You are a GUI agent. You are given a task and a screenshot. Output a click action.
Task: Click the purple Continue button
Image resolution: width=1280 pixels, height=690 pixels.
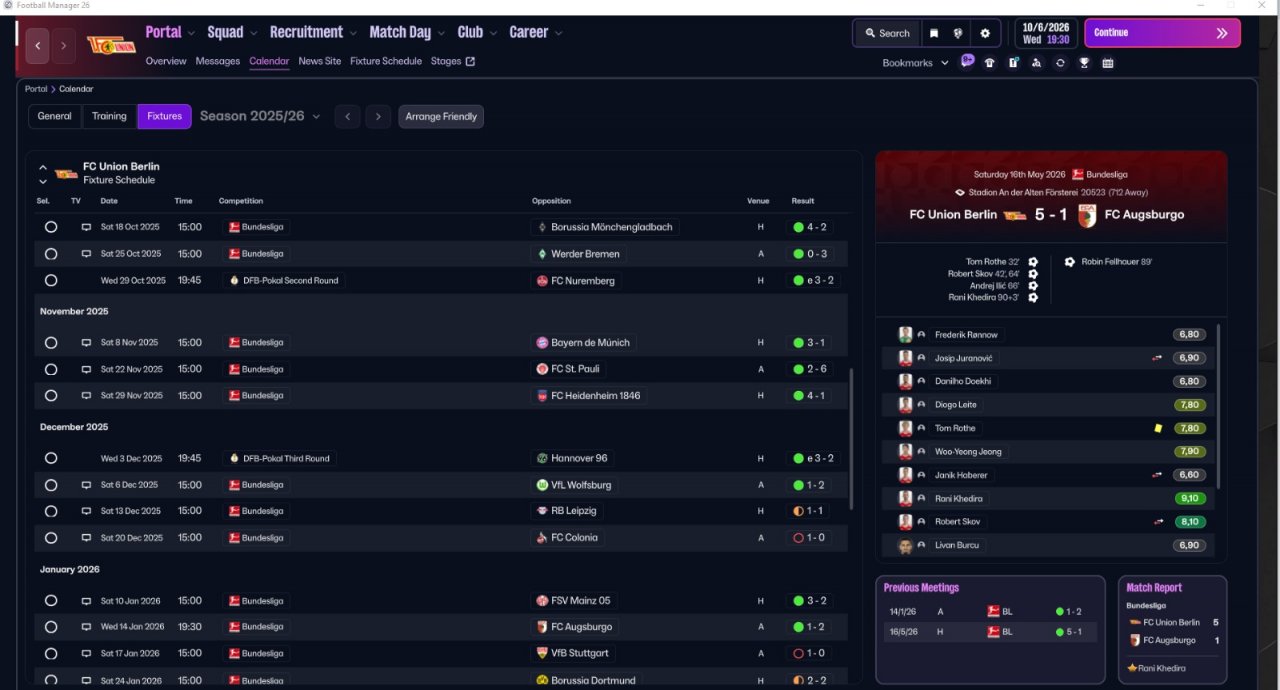click(1162, 33)
